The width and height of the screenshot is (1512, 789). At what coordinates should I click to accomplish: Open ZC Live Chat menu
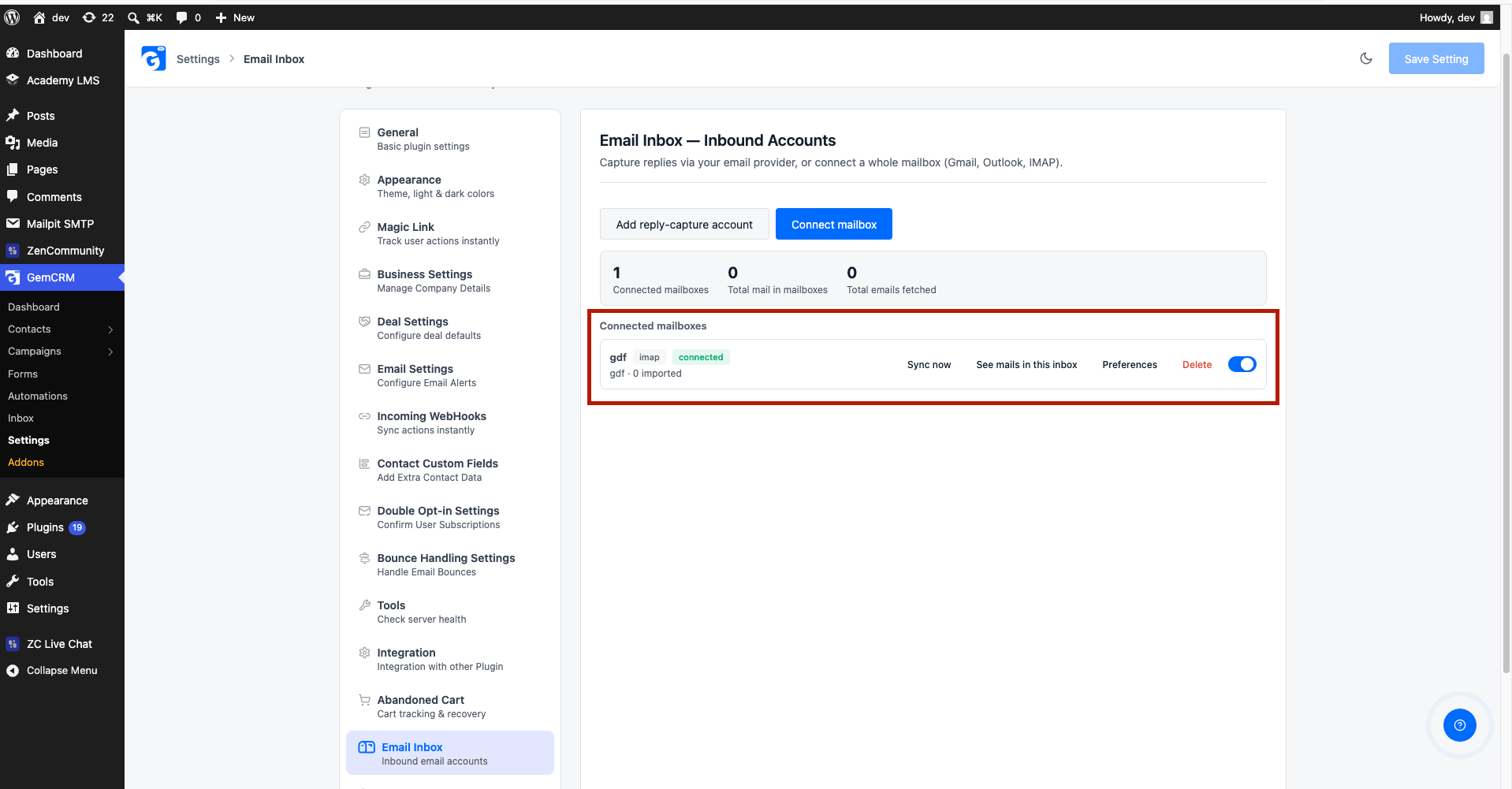click(x=62, y=644)
